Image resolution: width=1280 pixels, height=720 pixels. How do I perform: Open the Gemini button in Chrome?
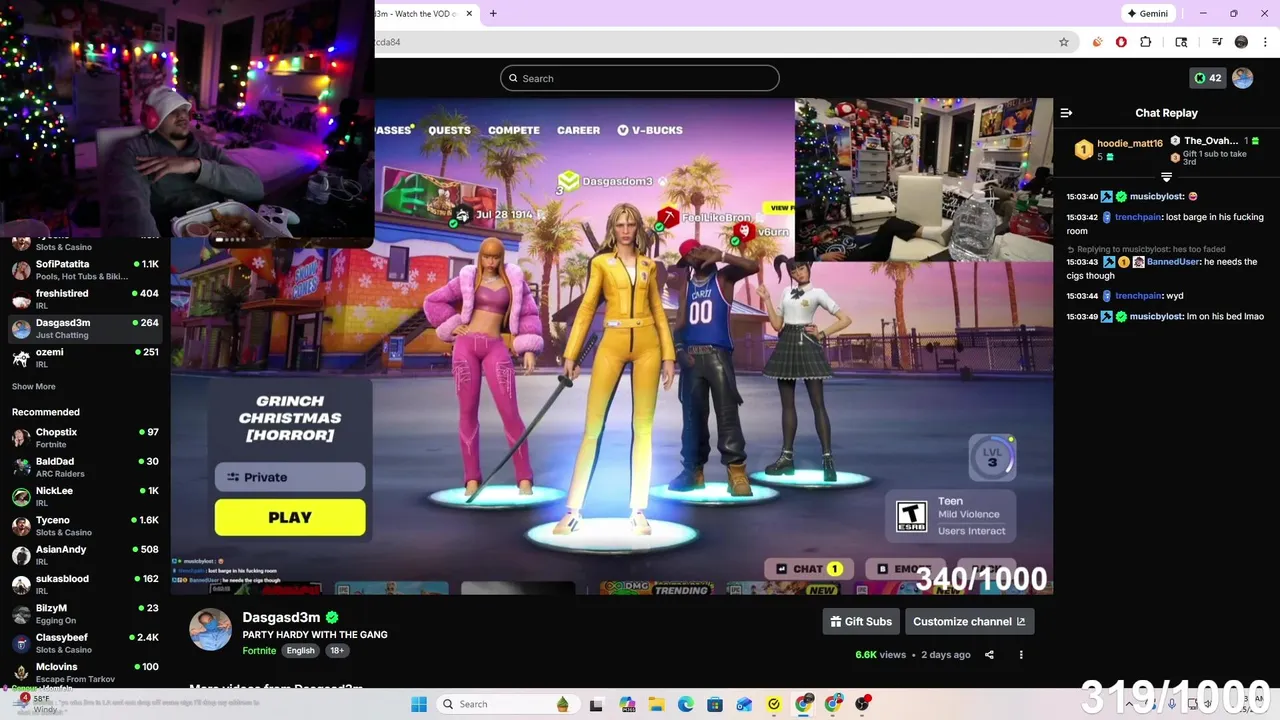click(1147, 14)
